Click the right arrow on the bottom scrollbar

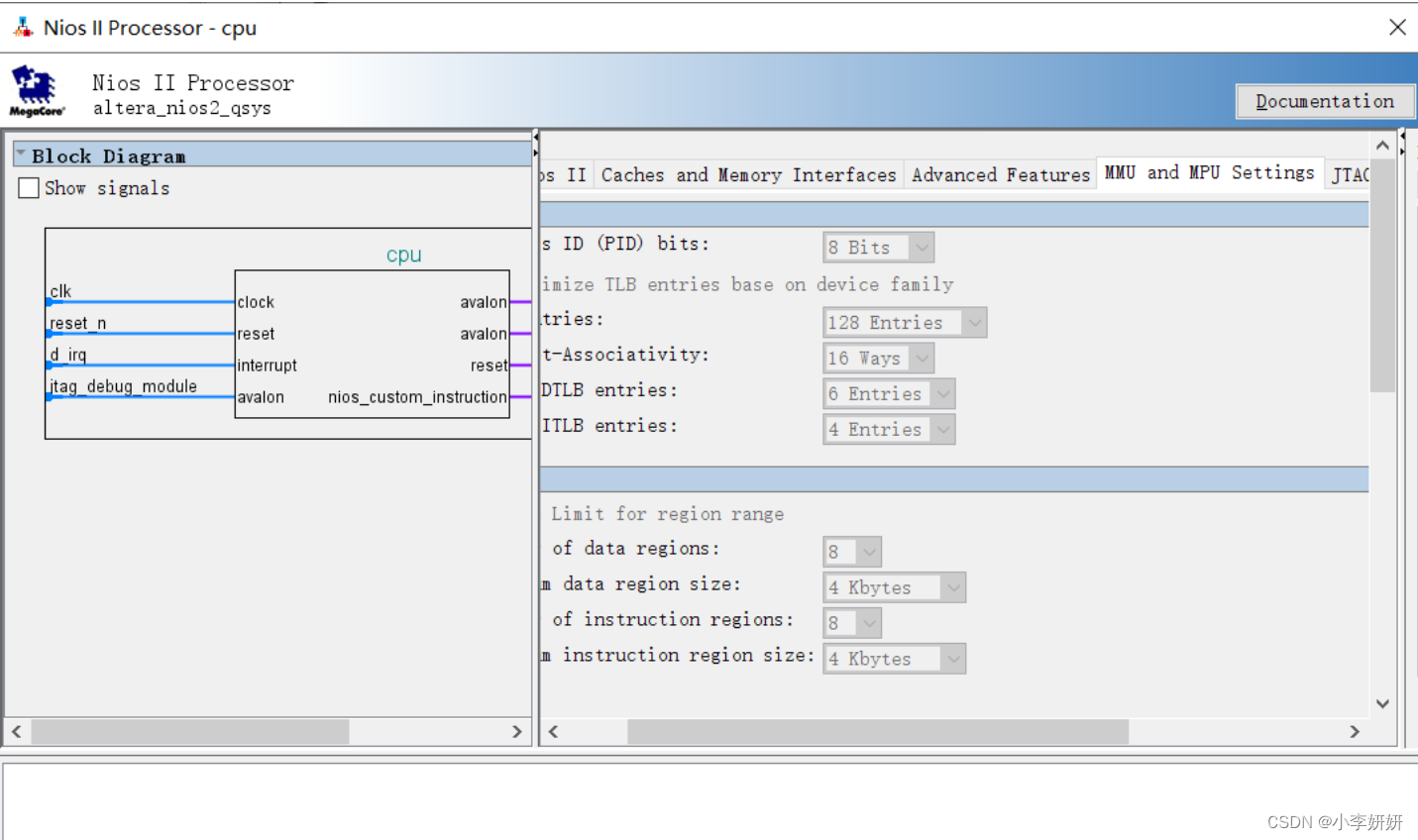[1355, 731]
